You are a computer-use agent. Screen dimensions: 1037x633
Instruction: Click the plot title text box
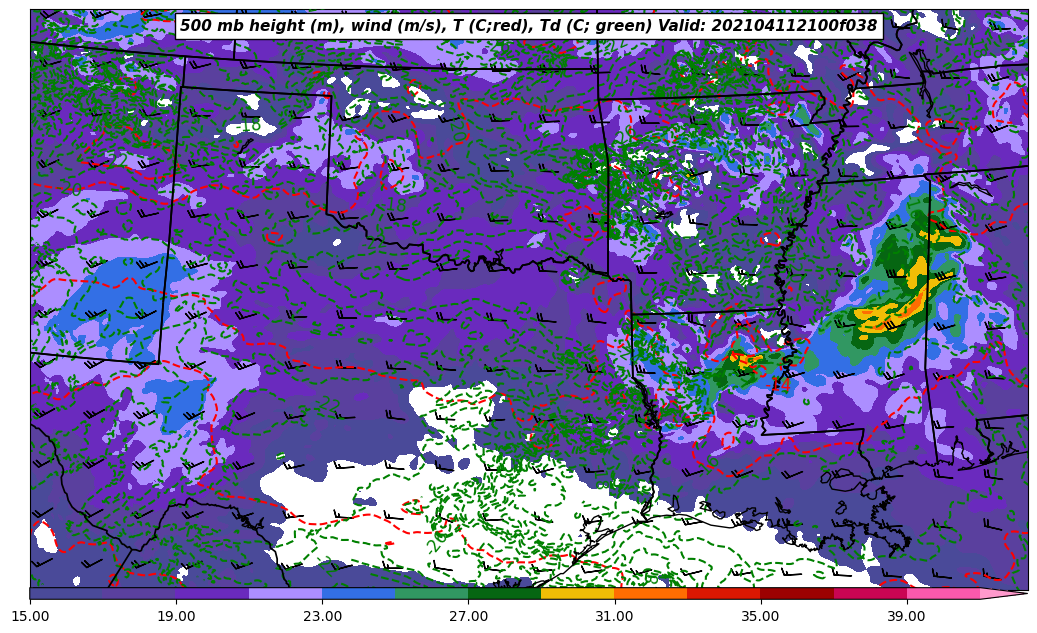[528, 26]
